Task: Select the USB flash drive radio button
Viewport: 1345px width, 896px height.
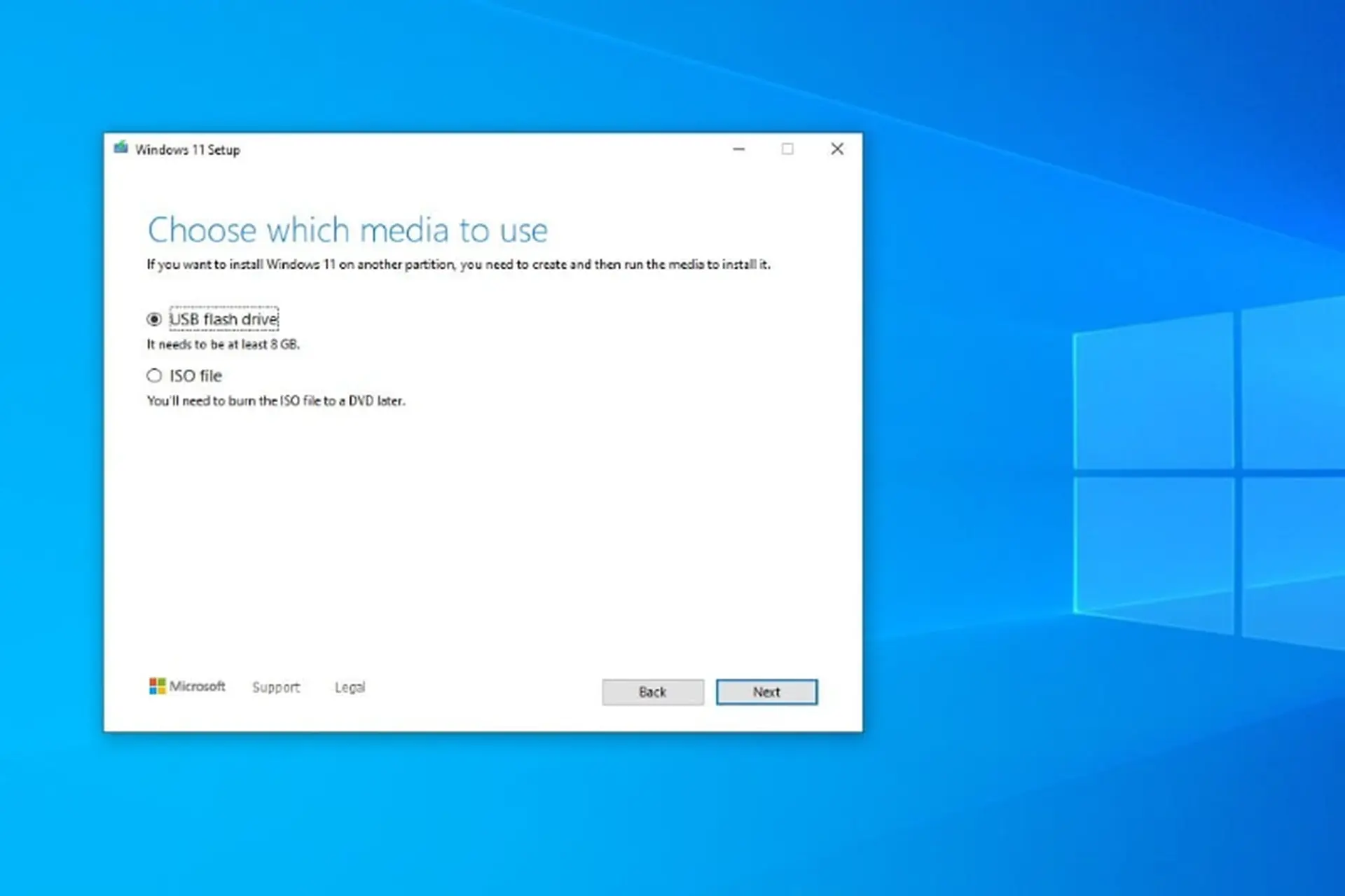Action: click(x=154, y=319)
